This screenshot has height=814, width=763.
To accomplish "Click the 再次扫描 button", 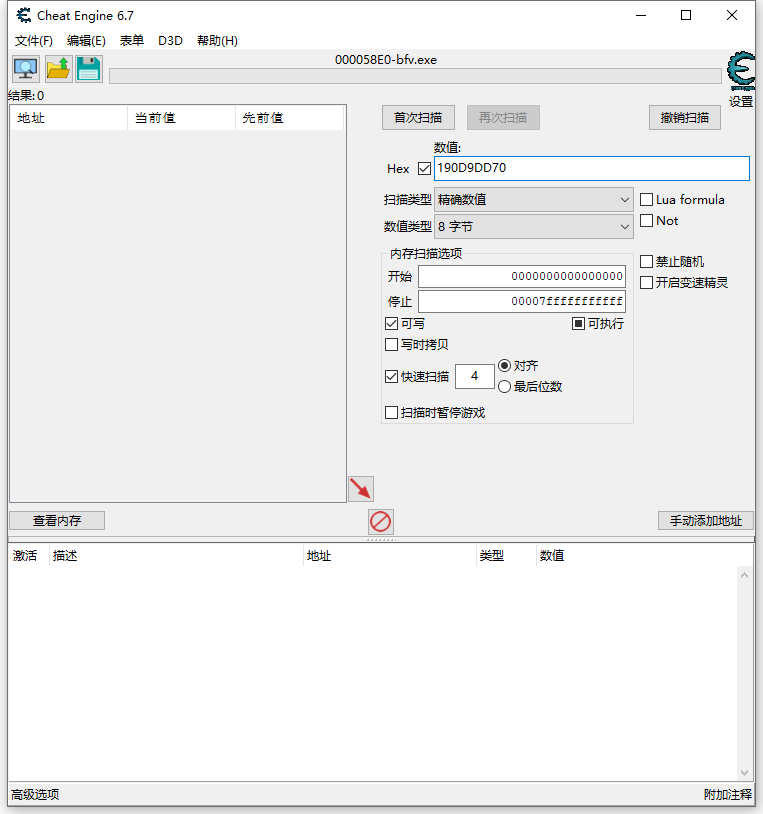I will 503,118.
